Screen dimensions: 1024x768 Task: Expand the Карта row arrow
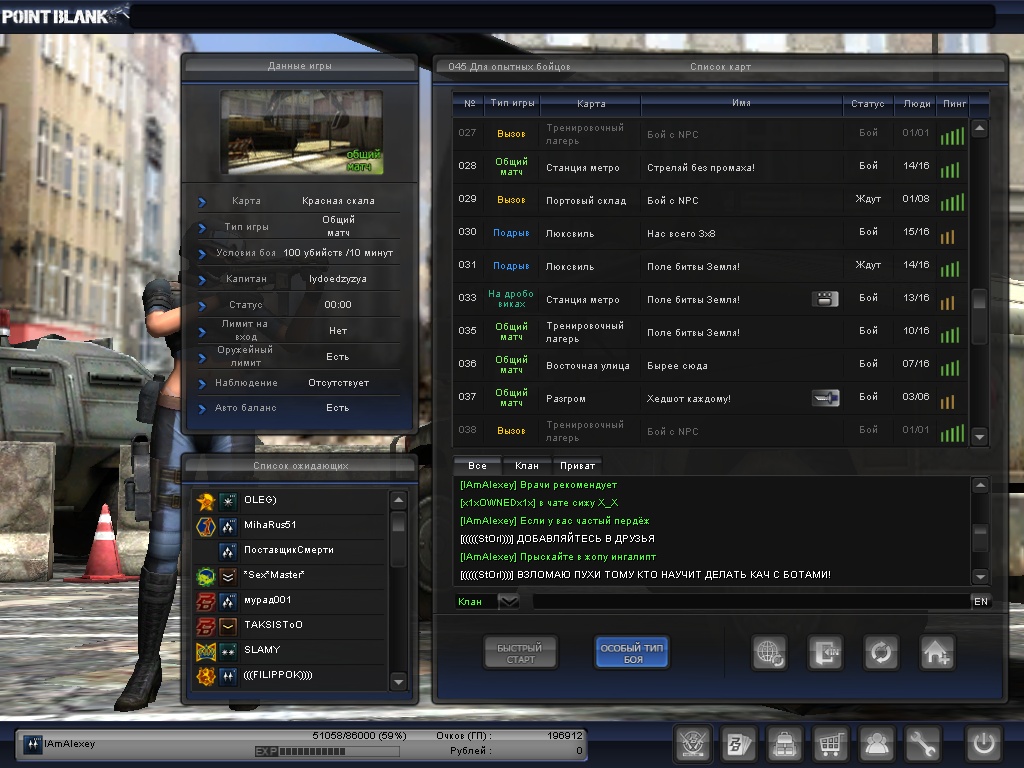click(202, 202)
